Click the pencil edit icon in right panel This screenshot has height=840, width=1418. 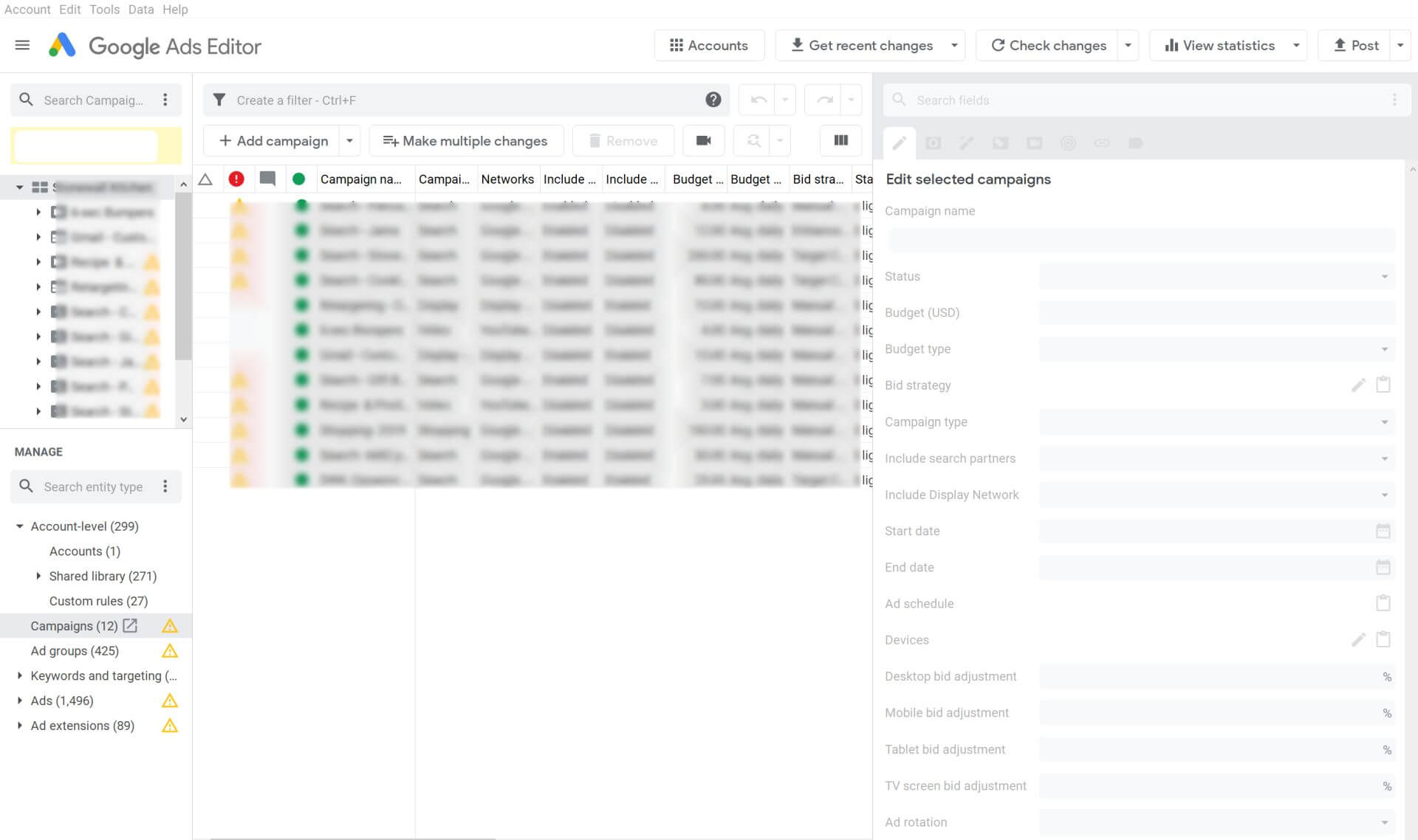click(898, 142)
